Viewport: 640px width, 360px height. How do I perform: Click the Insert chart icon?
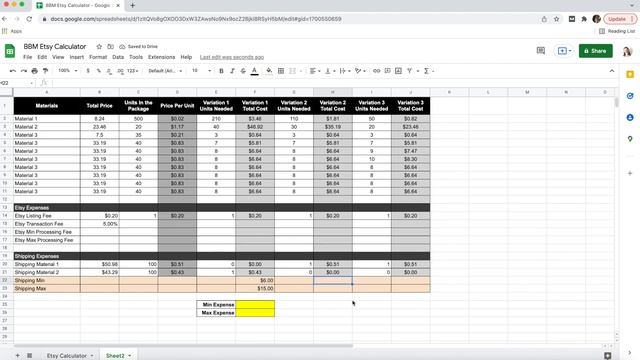coord(398,71)
